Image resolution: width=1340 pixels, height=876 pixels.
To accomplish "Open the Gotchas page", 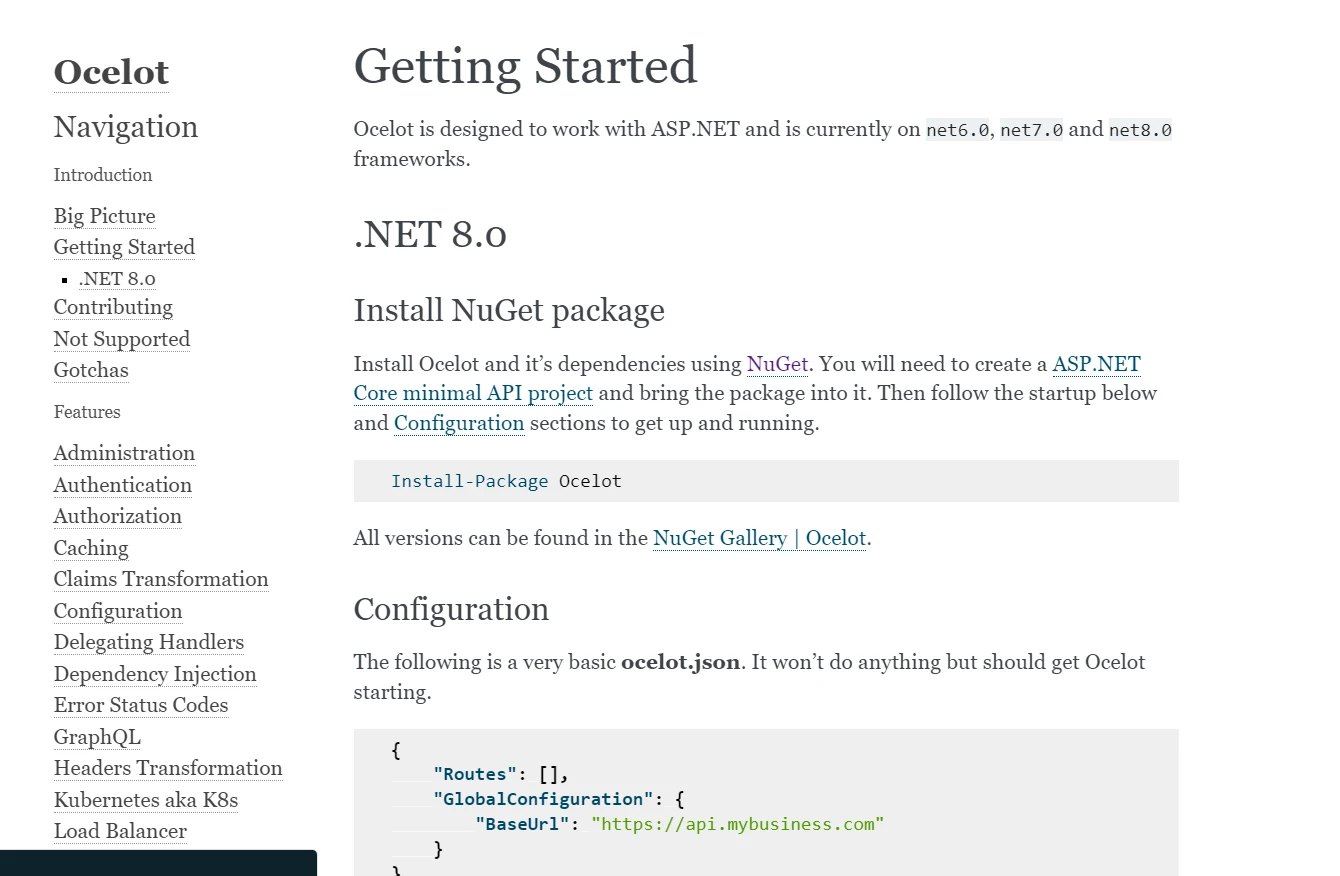I will click(91, 370).
